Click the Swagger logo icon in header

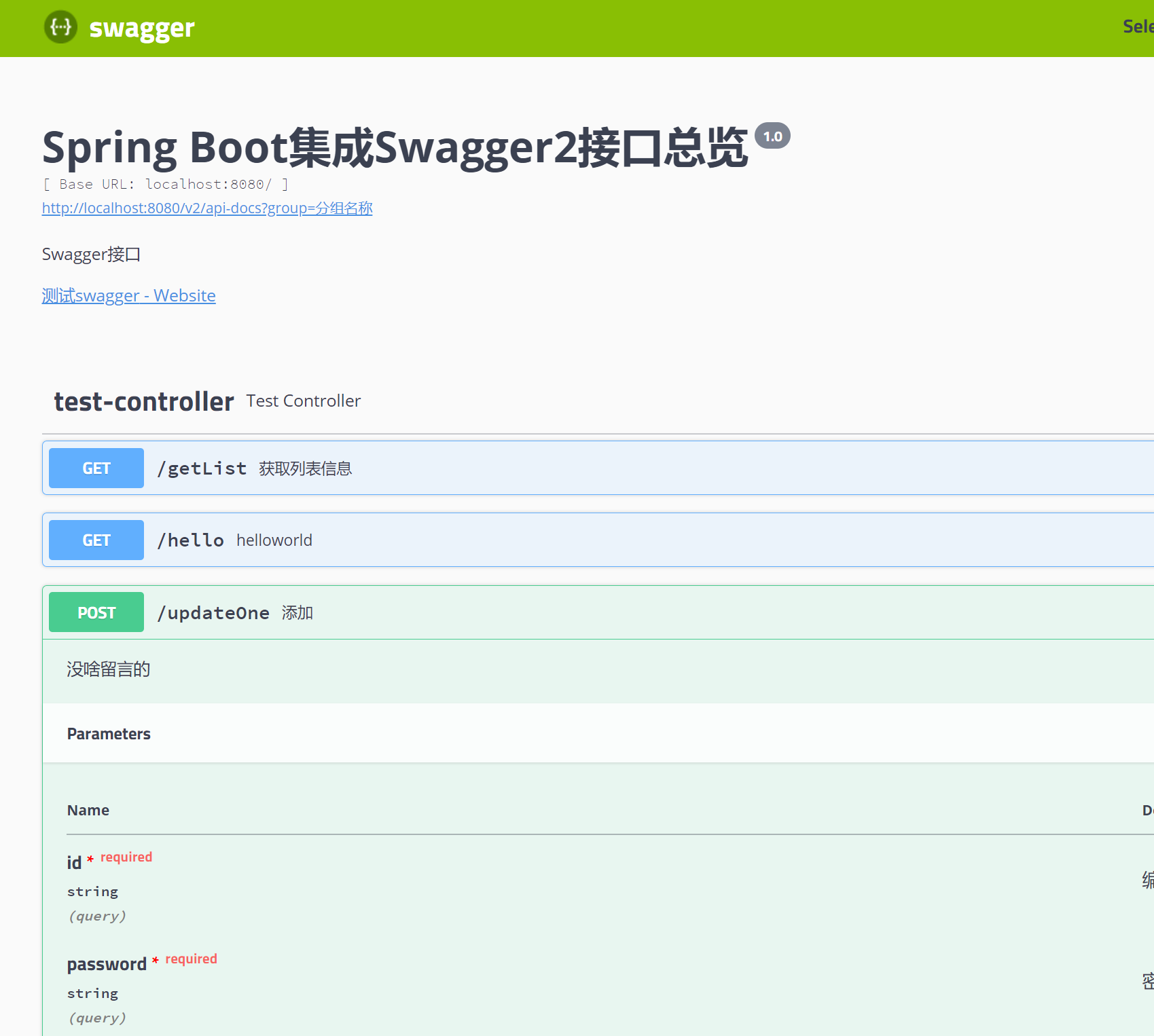point(60,27)
